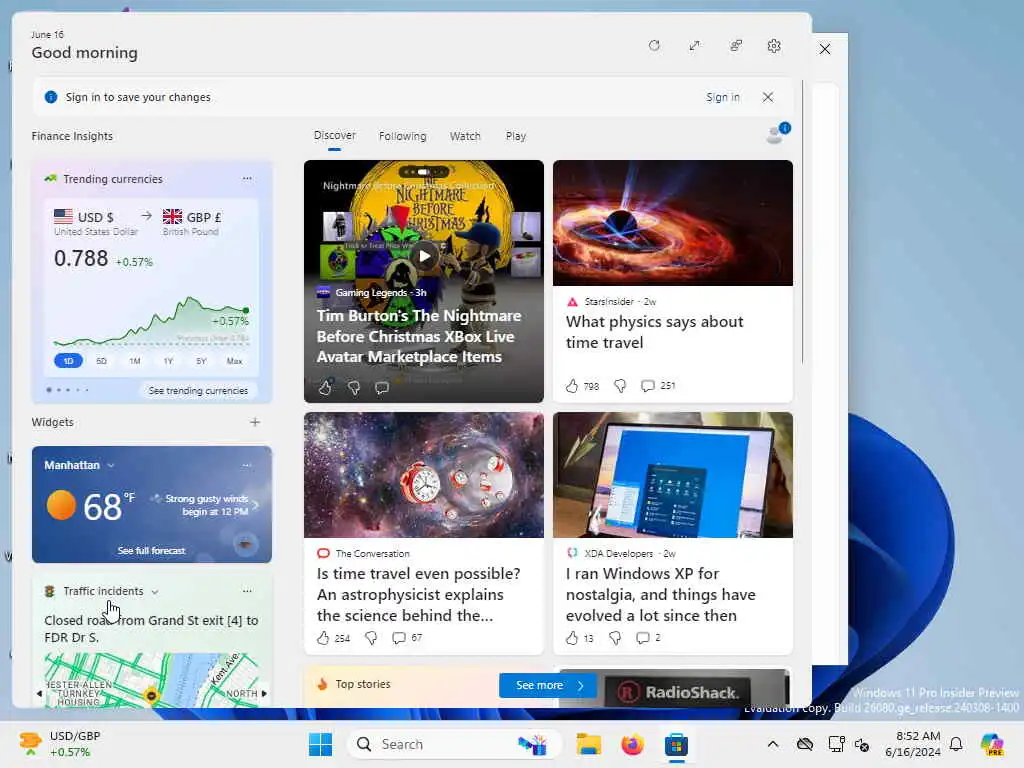The width and height of the screenshot is (1024, 768).
Task: Select Max chart range
Action: tap(234, 360)
